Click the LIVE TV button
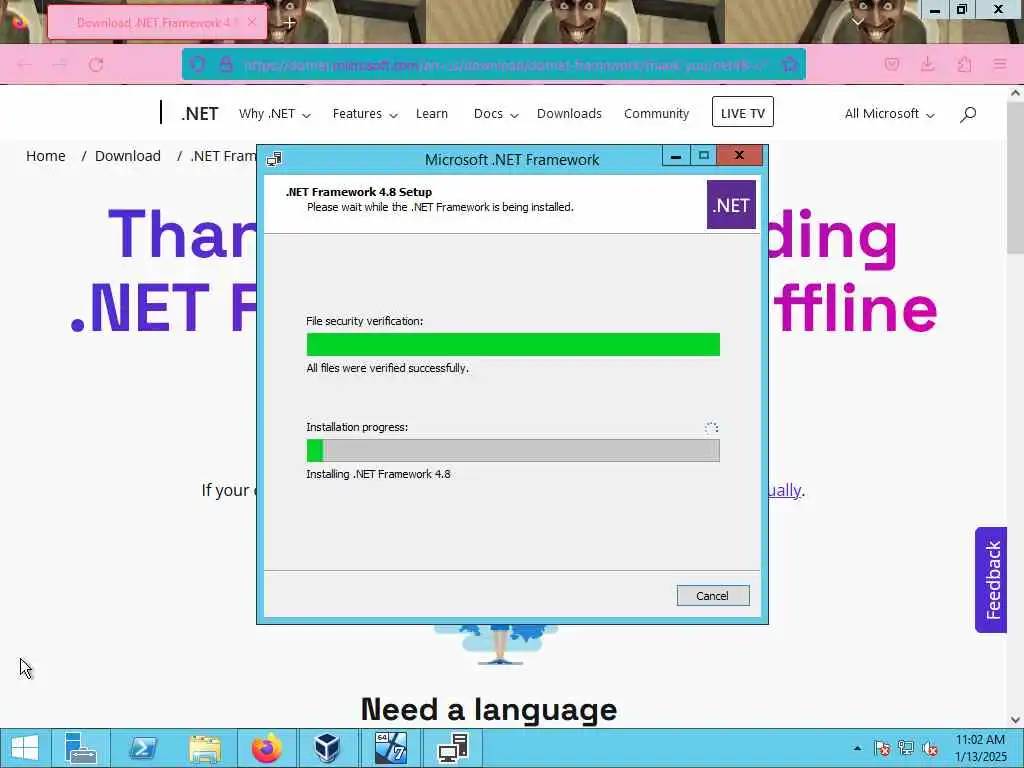The width and height of the screenshot is (1024, 768). click(743, 112)
